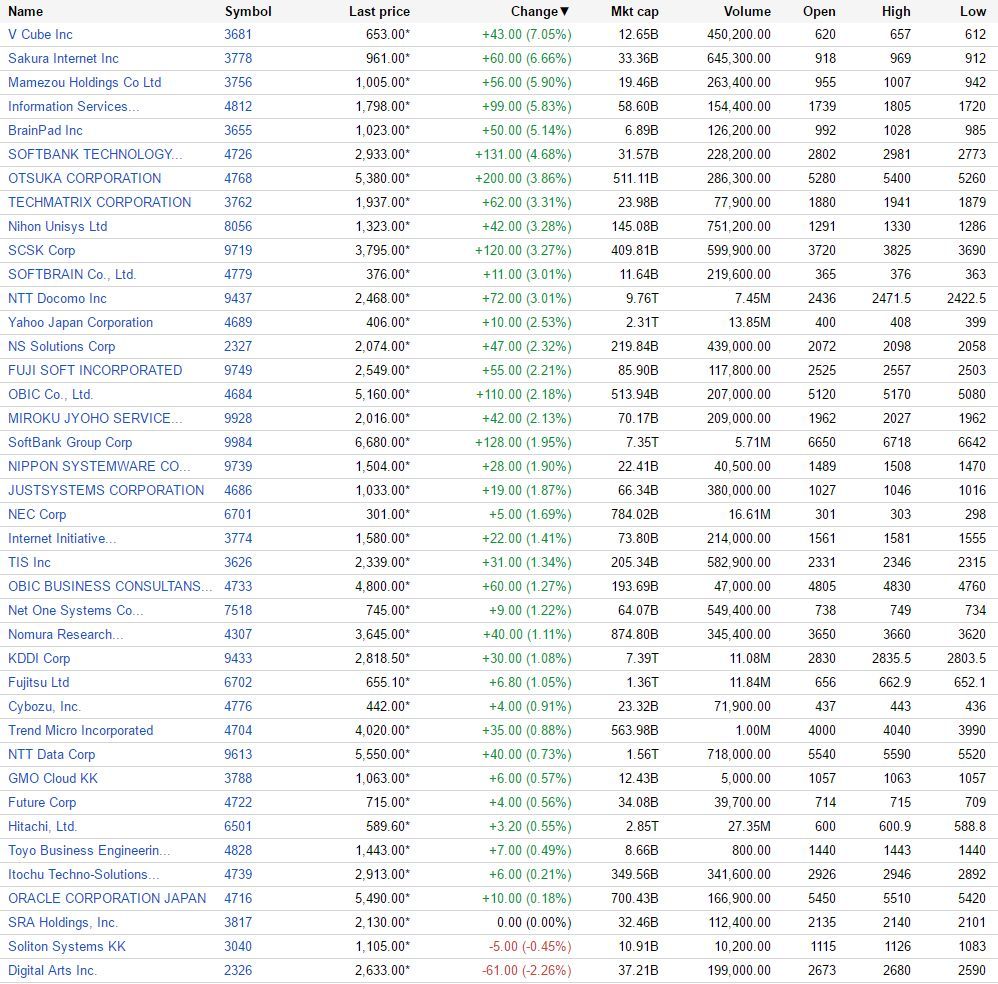Open JUSTSYSTEMS CORPORATION link

106,491
